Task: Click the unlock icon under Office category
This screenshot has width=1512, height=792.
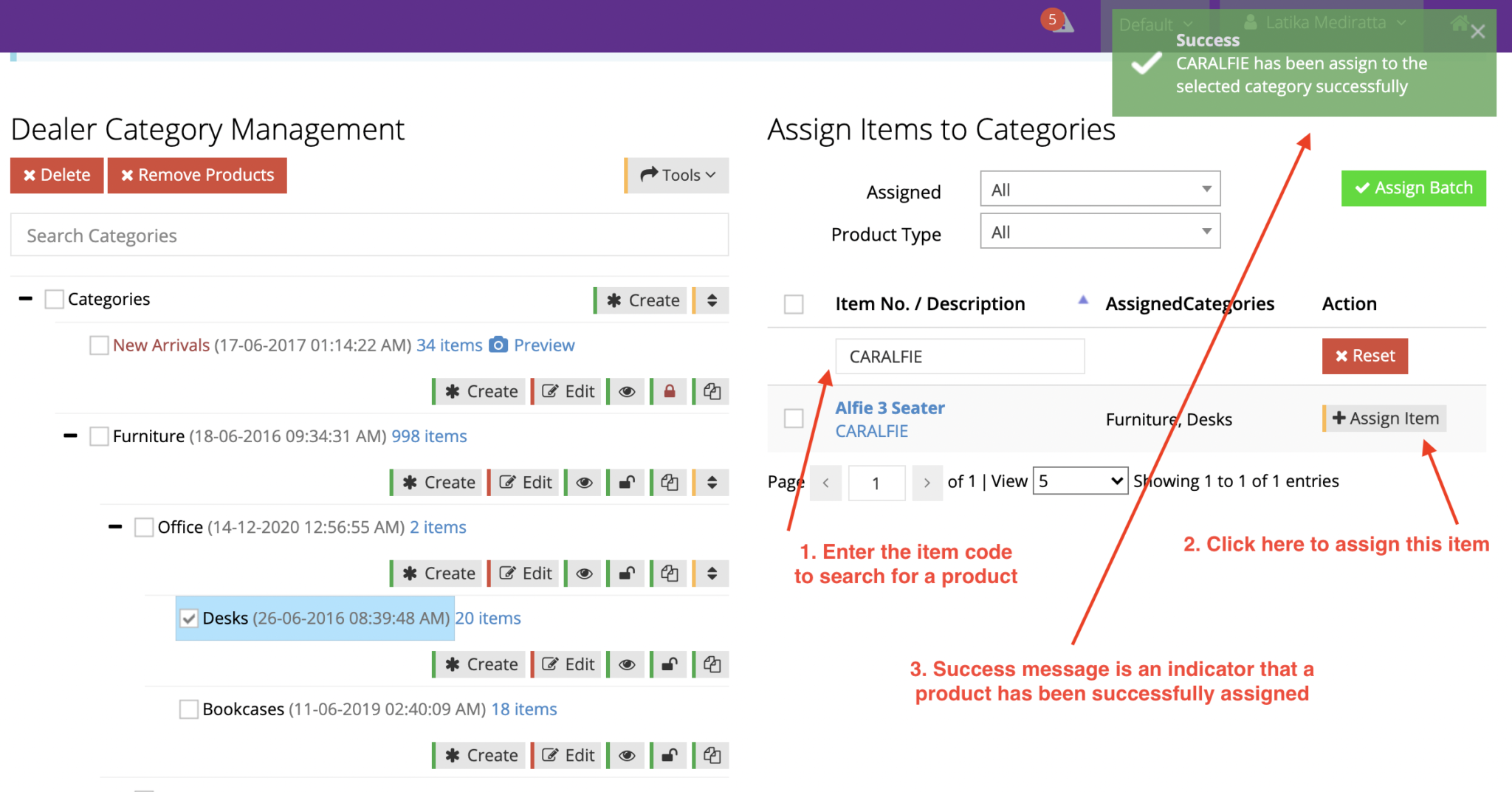Action: pyautogui.click(x=625, y=573)
